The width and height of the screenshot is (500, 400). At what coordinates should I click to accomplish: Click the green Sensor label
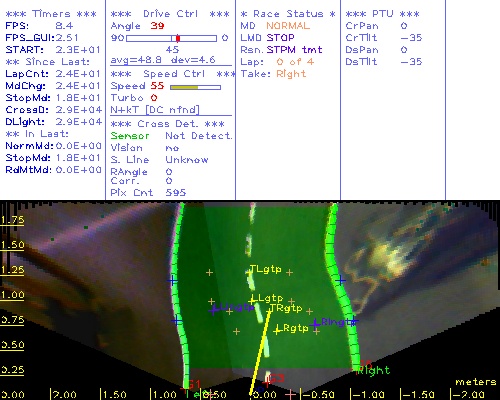pyautogui.click(x=130, y=136)
